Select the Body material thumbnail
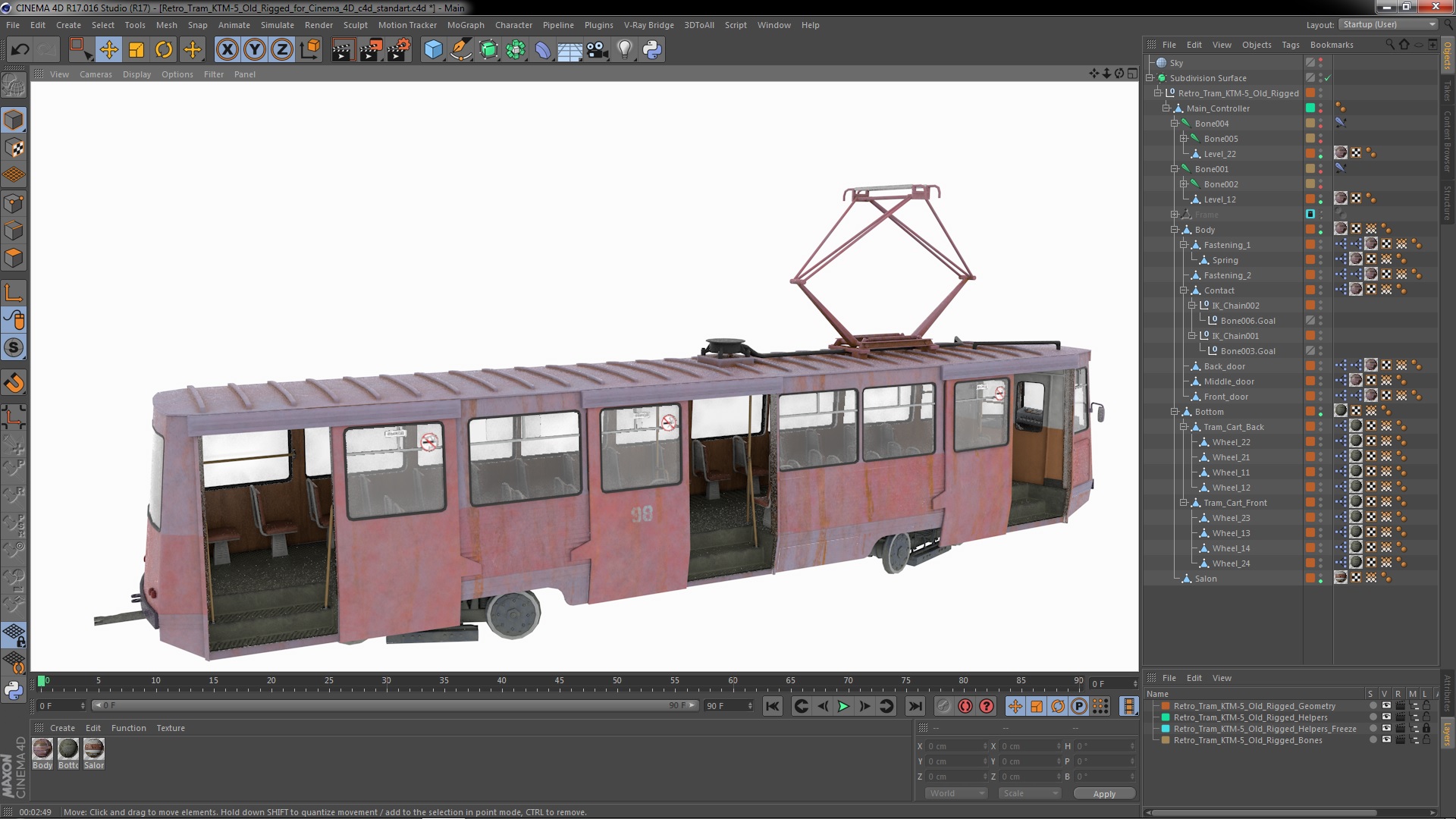The image size is (1456, 819). (42, 748)
